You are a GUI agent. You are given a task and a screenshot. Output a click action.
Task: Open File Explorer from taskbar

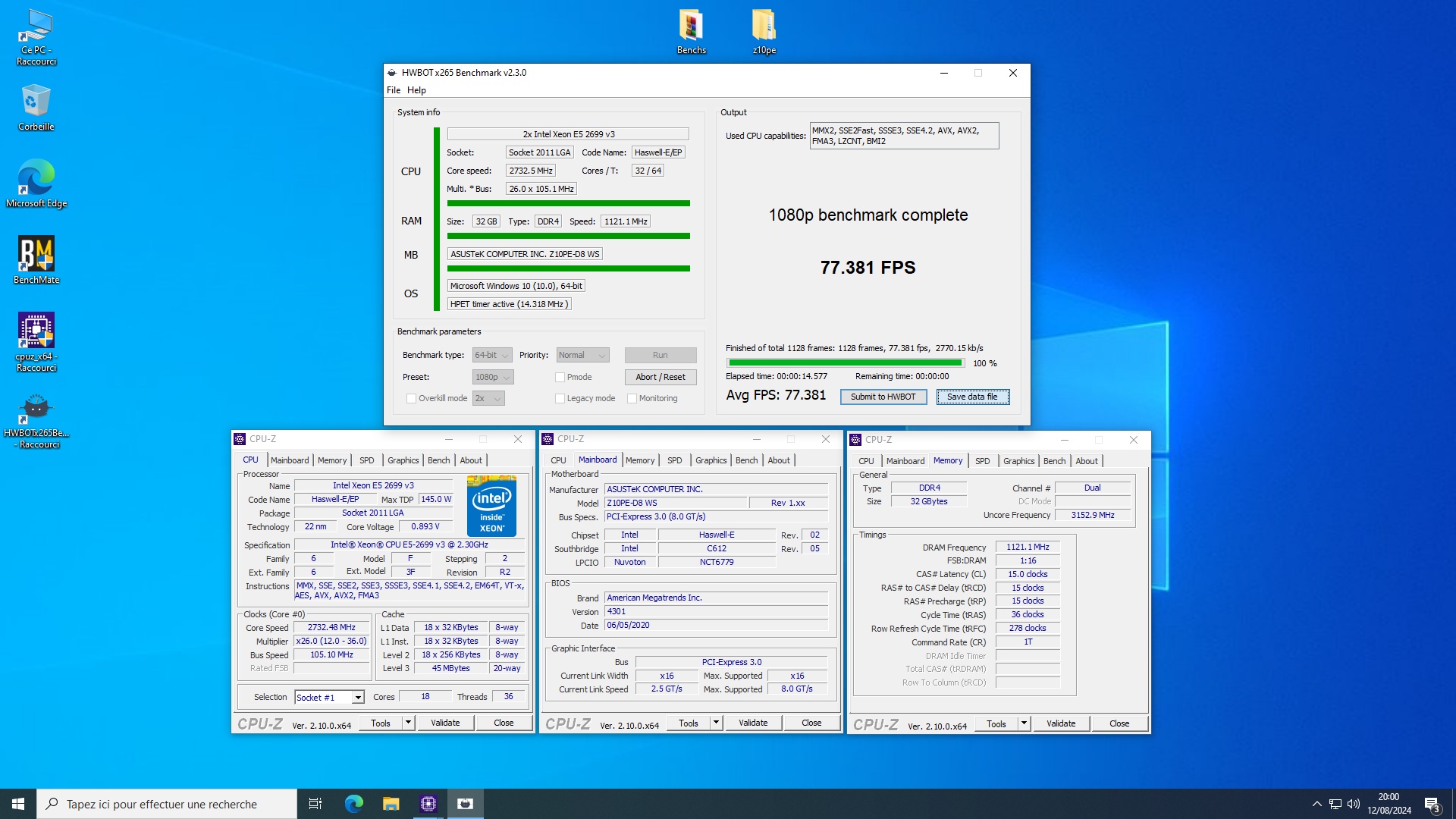coord(391,804)
